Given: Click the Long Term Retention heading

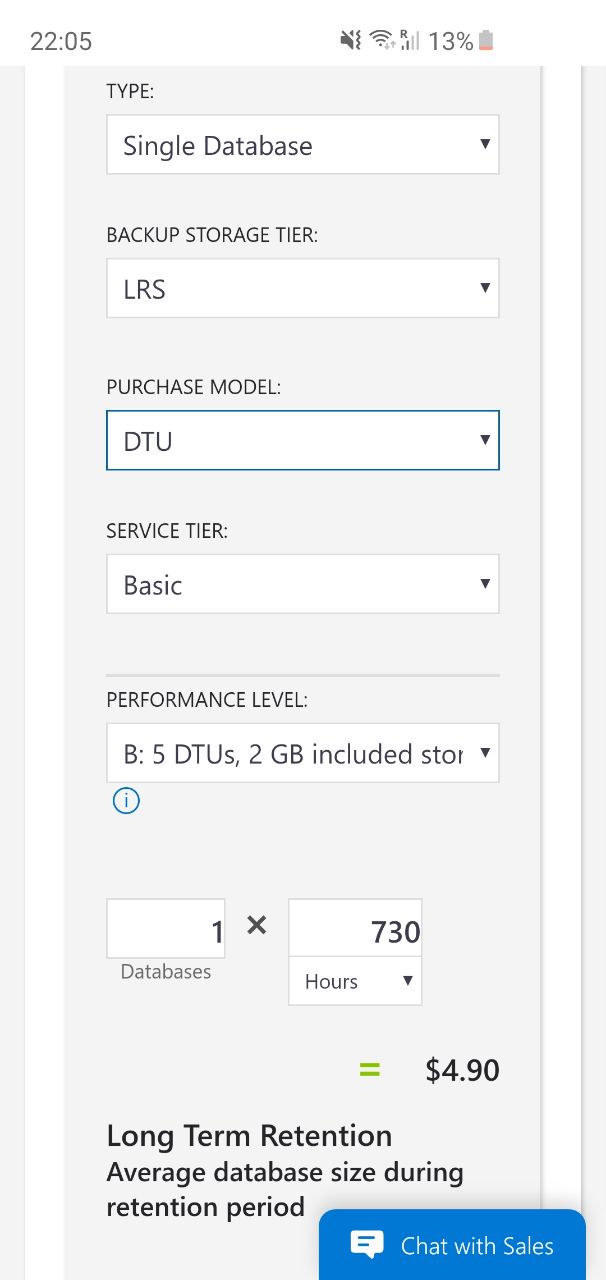Looking at the screenshot, I should pos(249,1136).
